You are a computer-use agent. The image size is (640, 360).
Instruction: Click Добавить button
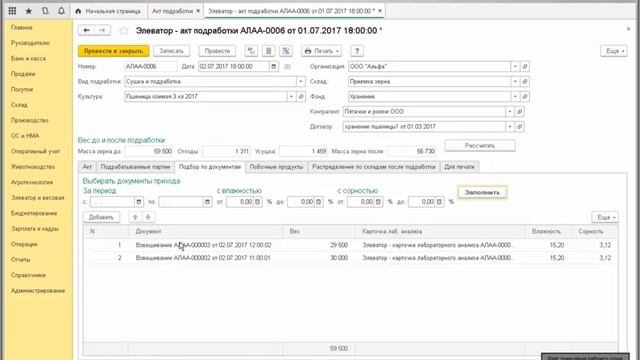101,217
